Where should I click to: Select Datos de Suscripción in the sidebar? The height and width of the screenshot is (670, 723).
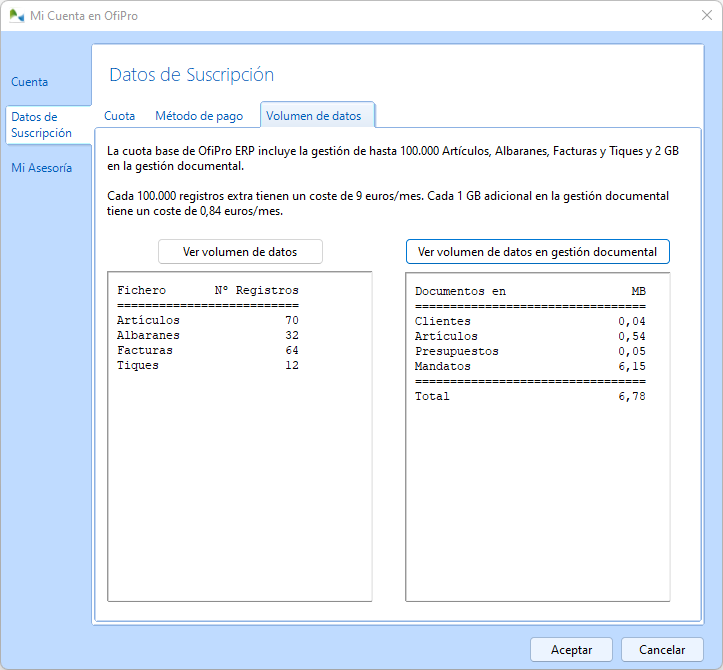pyautogui.click(x=41, y=125)
